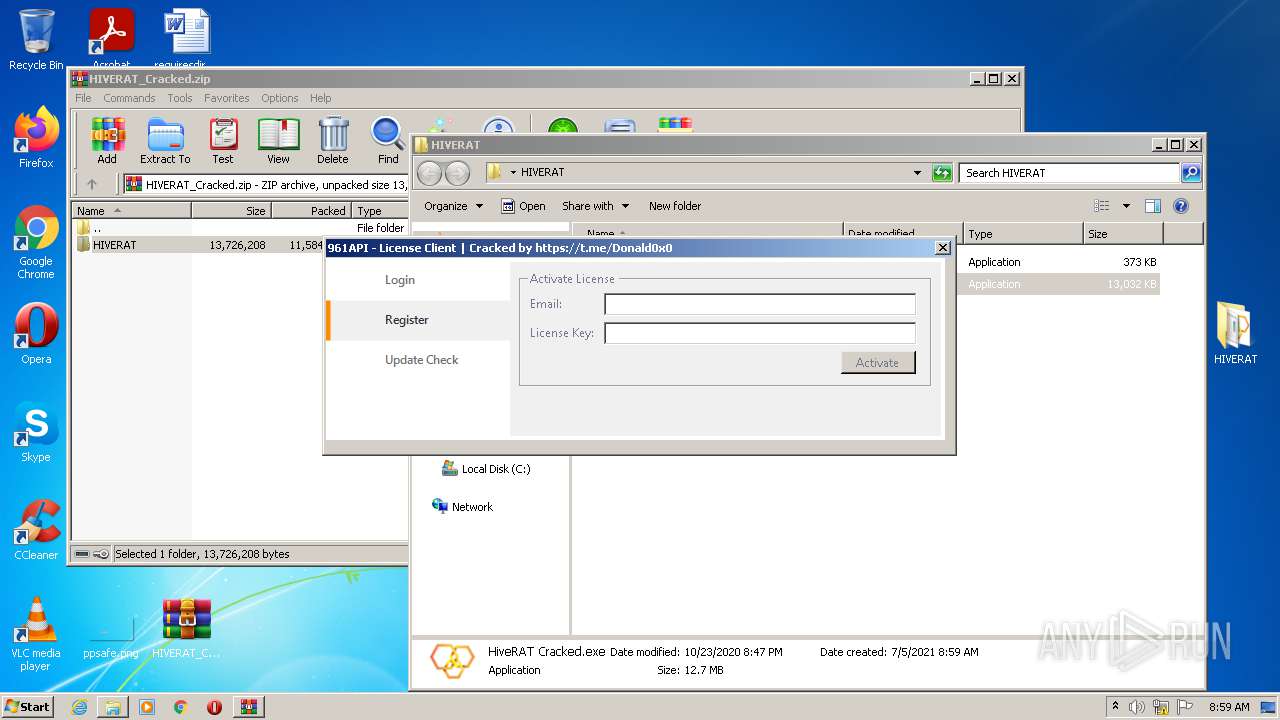The image size is (1280, 720).
Task: Select the 13,032 KB Application file row
Action: pyautogui.click(x=1058, y=284)
